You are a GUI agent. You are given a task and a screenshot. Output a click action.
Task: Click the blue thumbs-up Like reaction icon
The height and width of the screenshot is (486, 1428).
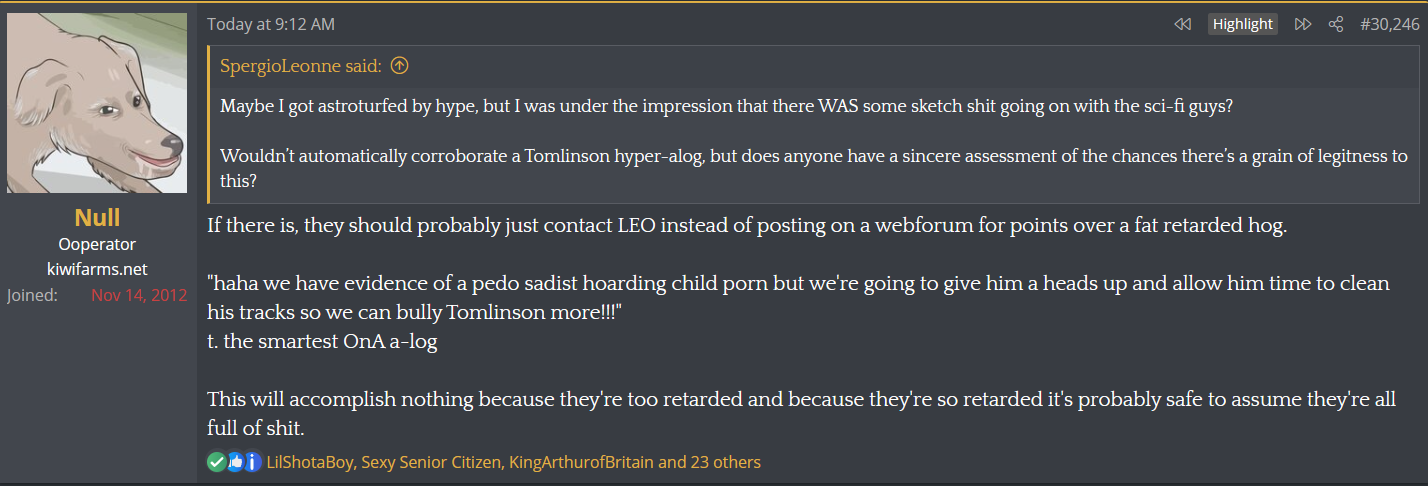[x=235, y=462]
